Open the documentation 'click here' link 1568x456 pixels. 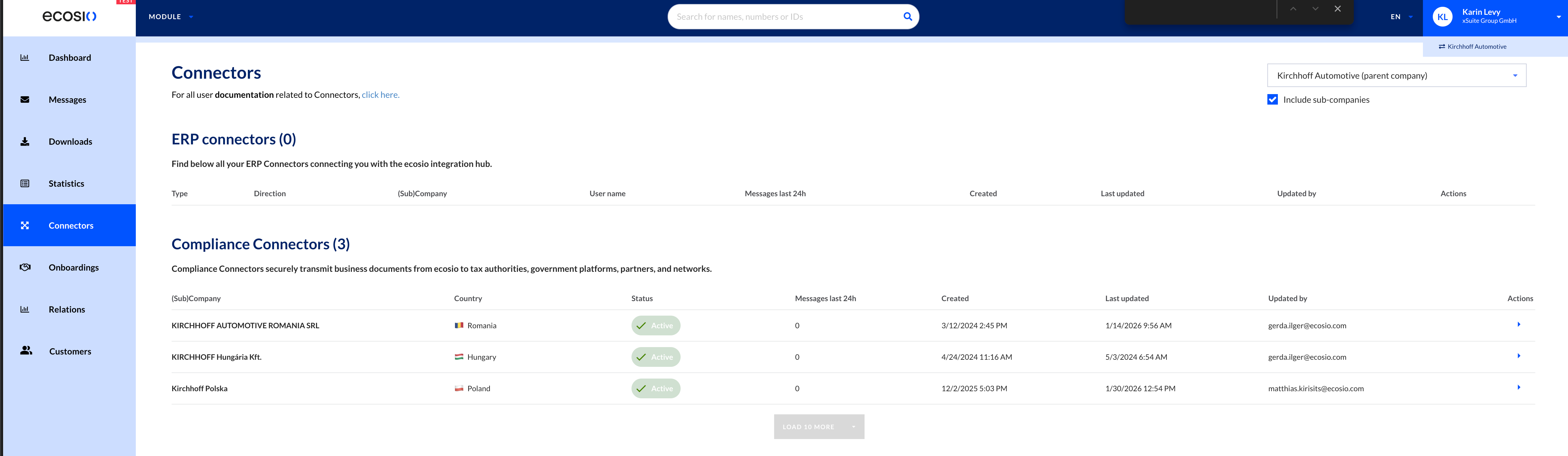[x=381, y=95]
